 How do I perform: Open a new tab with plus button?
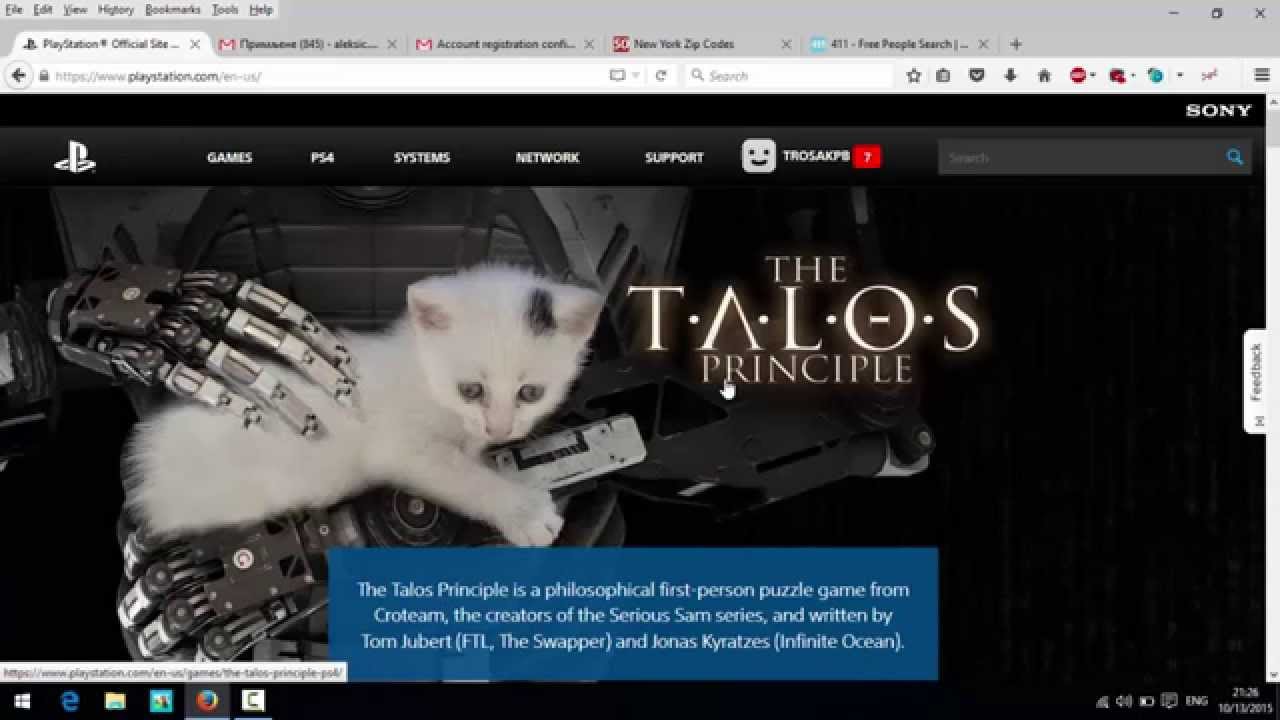1016,44
